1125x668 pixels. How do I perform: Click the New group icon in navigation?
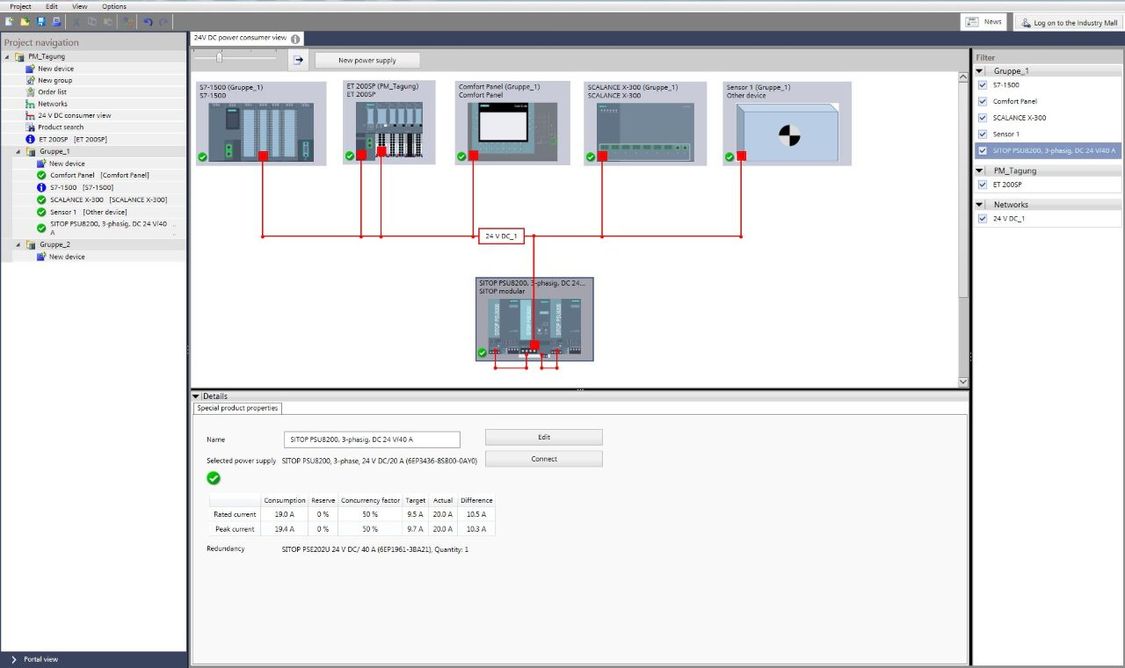[30, 80]
